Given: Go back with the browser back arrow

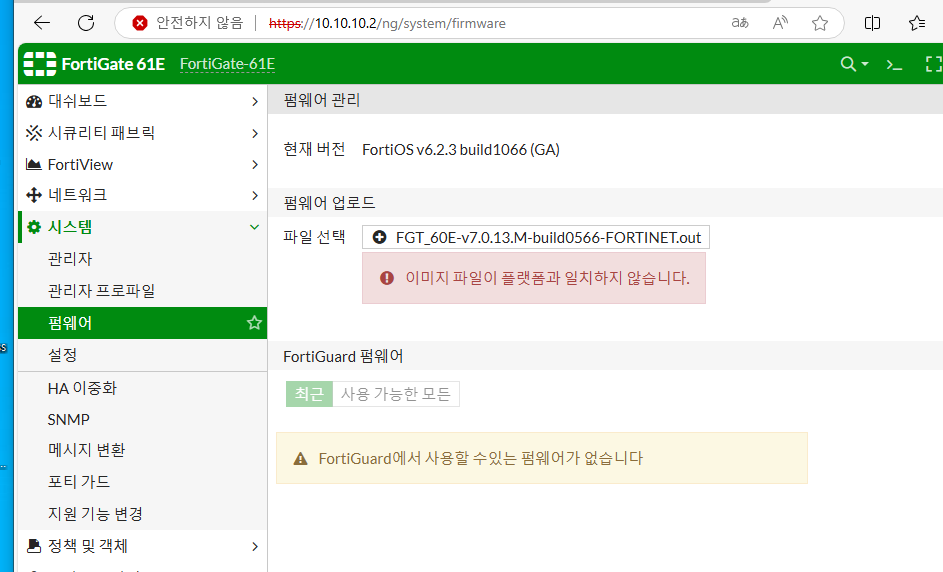Looking at the screenshot, I should coord(42,23).
